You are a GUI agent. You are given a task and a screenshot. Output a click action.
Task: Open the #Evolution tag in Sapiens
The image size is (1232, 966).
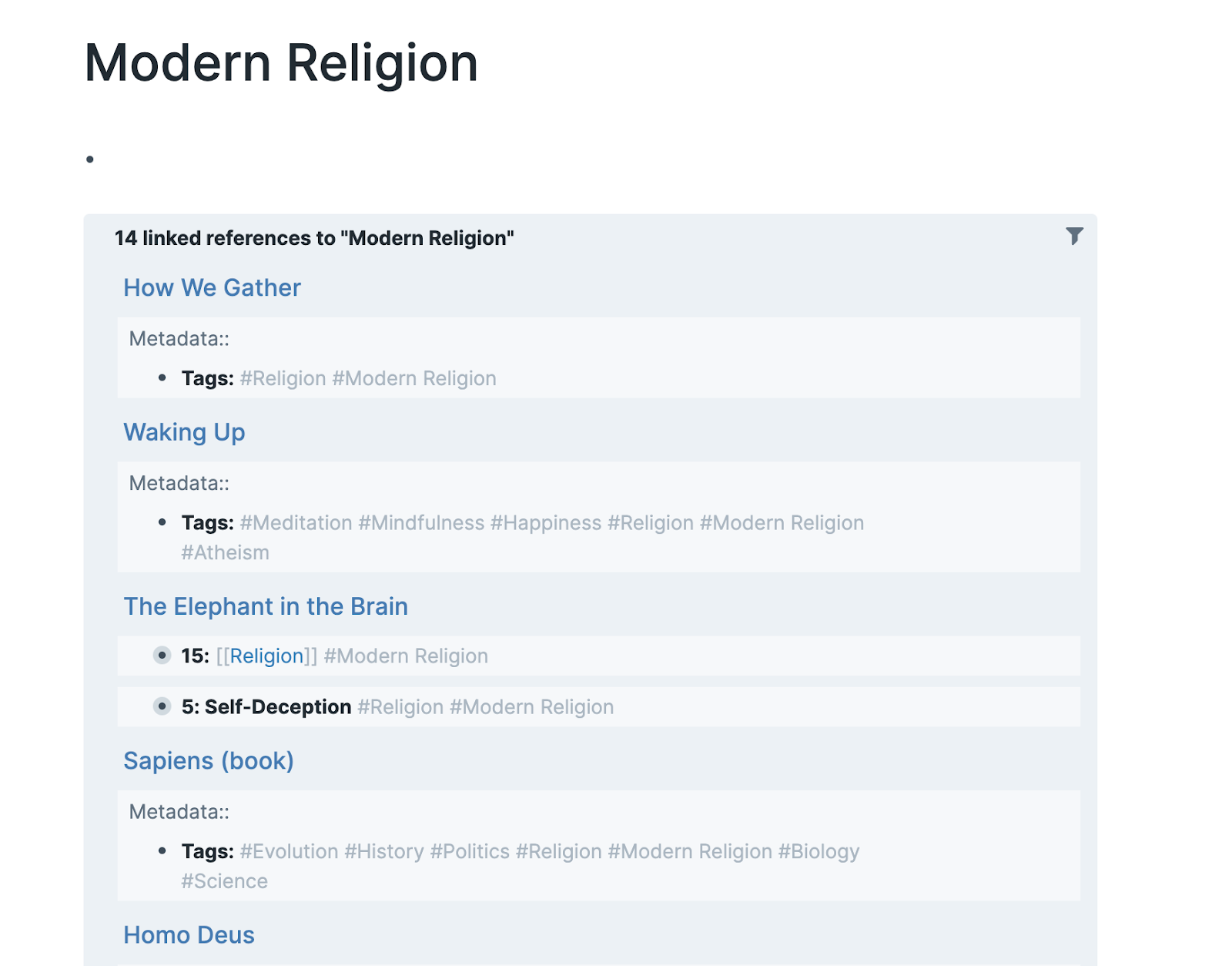click(x=289, y=851)
